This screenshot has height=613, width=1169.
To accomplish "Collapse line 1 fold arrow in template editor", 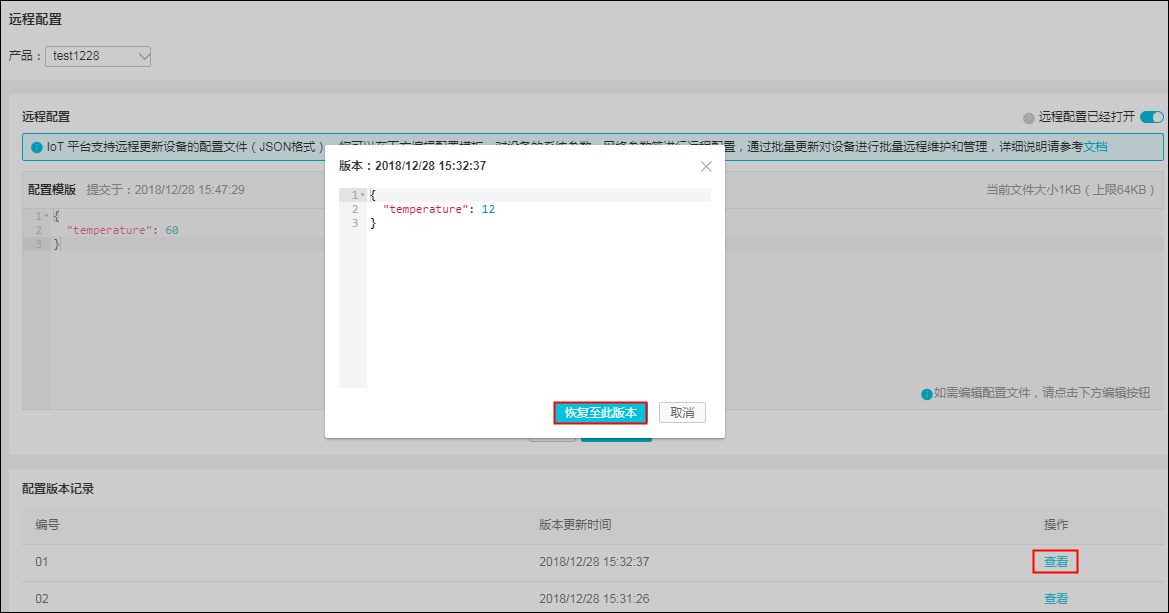I will [46, 216].
